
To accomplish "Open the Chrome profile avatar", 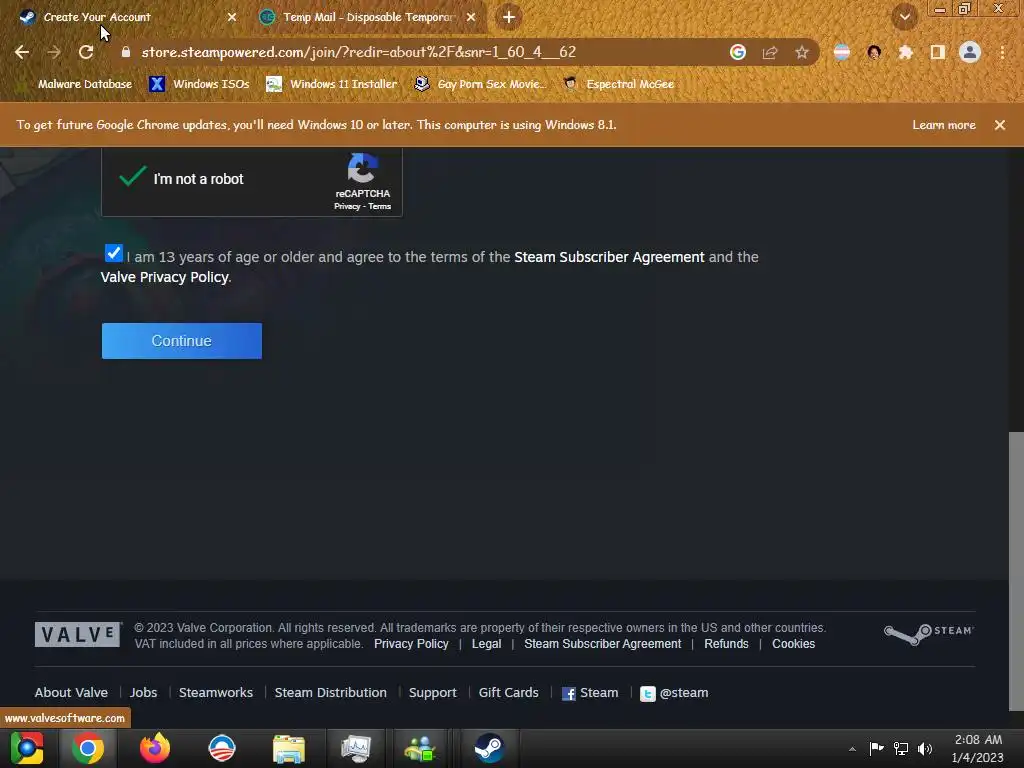I will click(x=970, y=52).
